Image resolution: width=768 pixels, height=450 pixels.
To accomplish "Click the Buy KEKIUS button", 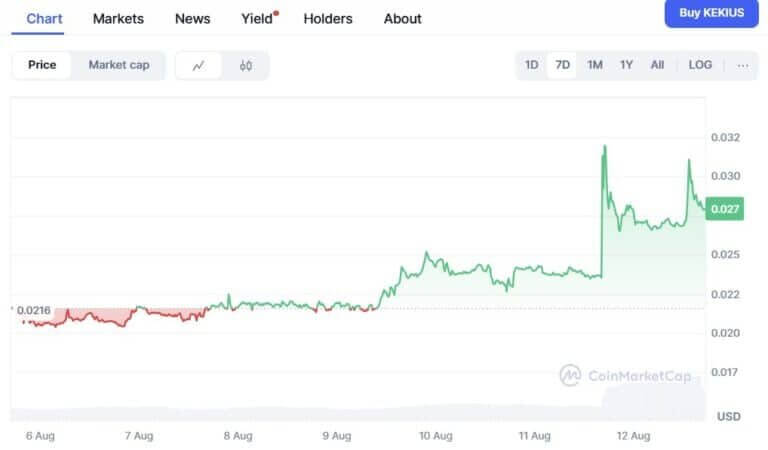I will tap(712, 13).
